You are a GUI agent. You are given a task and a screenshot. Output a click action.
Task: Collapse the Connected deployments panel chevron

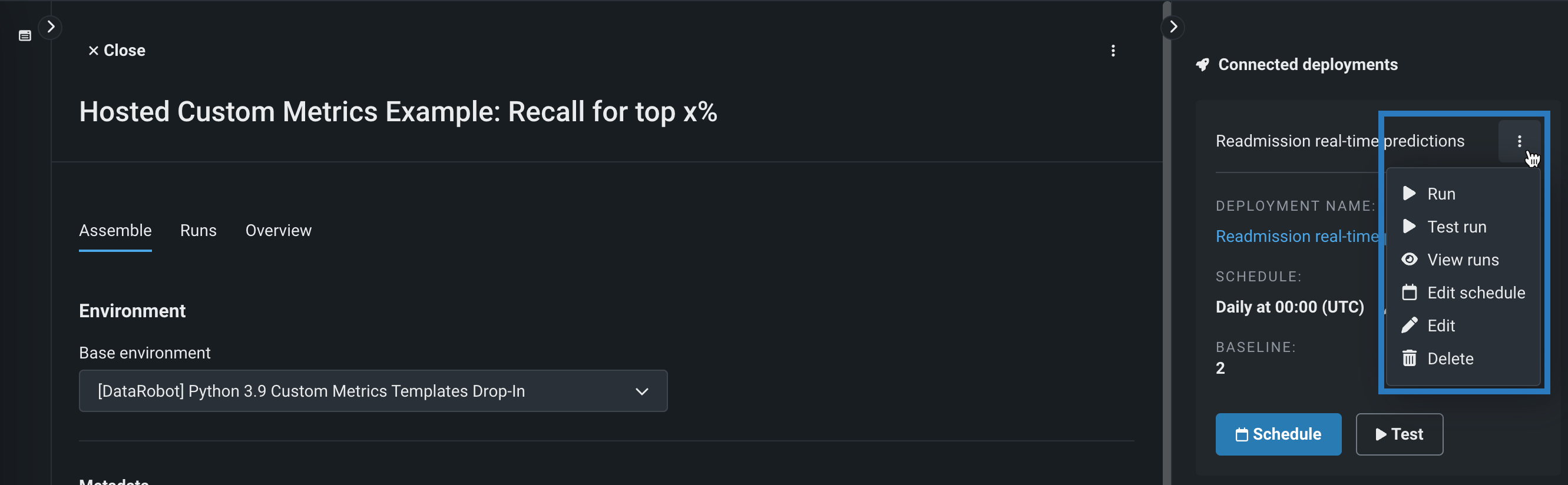click(x=1173, y=26)
